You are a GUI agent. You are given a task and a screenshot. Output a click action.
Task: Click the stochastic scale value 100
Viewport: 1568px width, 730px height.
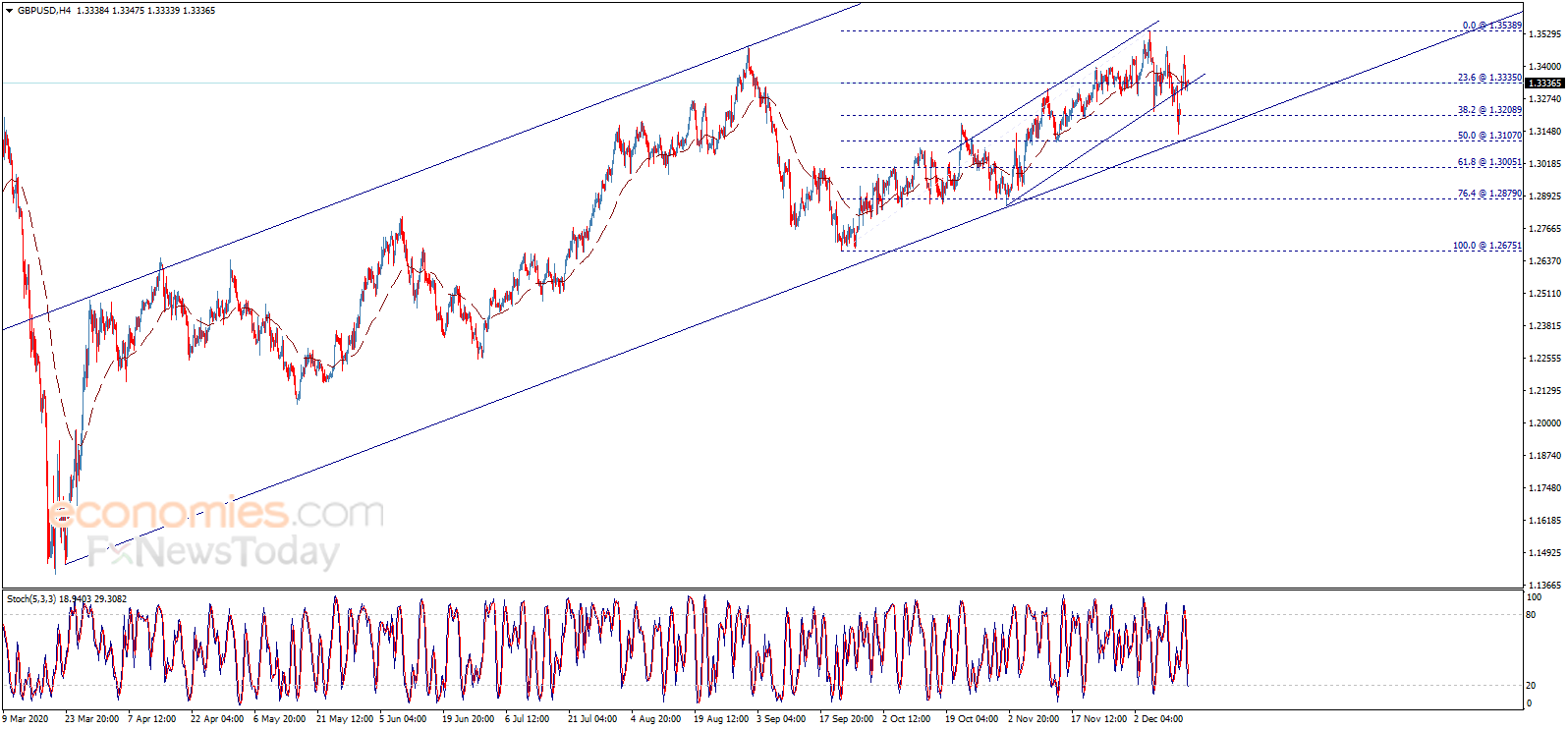1534,597
